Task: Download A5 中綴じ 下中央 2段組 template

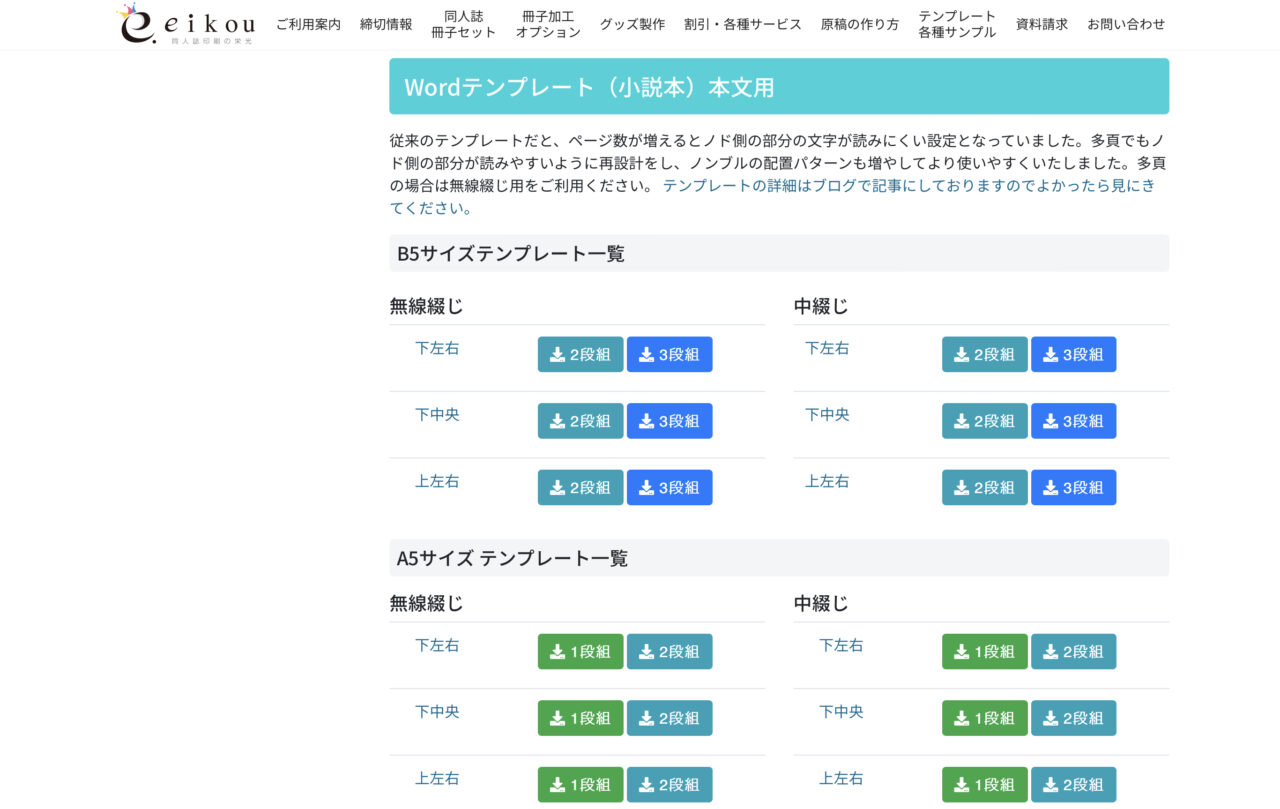Action: (1073, 718)
